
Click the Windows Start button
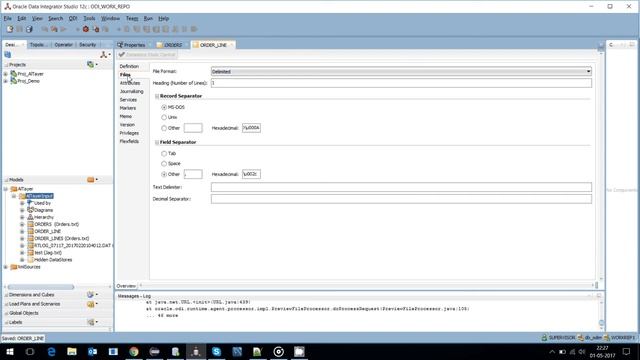10,351
